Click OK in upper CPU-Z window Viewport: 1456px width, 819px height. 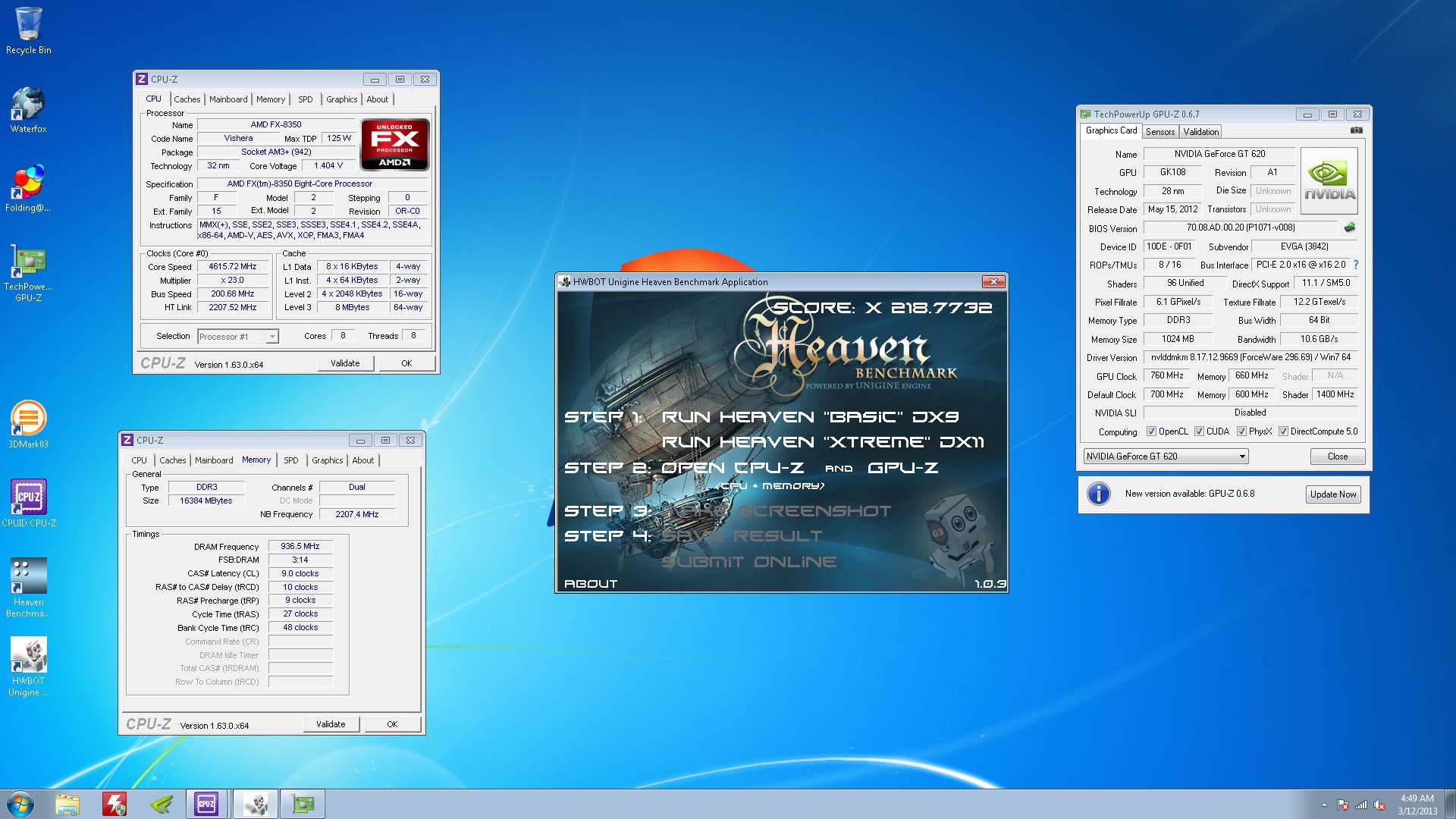(x=406, y=363)
